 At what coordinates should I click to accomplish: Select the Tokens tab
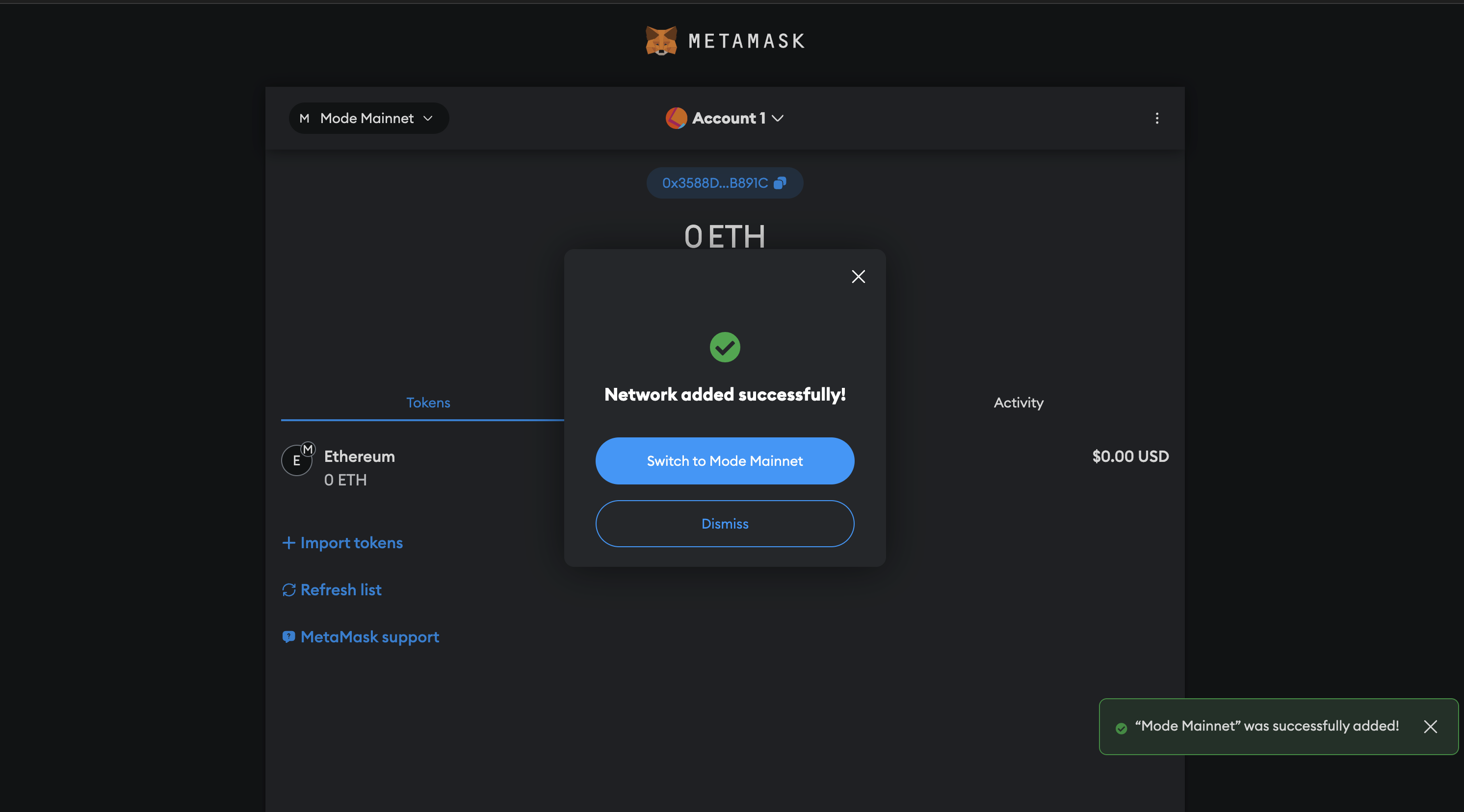tap(428, 402)
